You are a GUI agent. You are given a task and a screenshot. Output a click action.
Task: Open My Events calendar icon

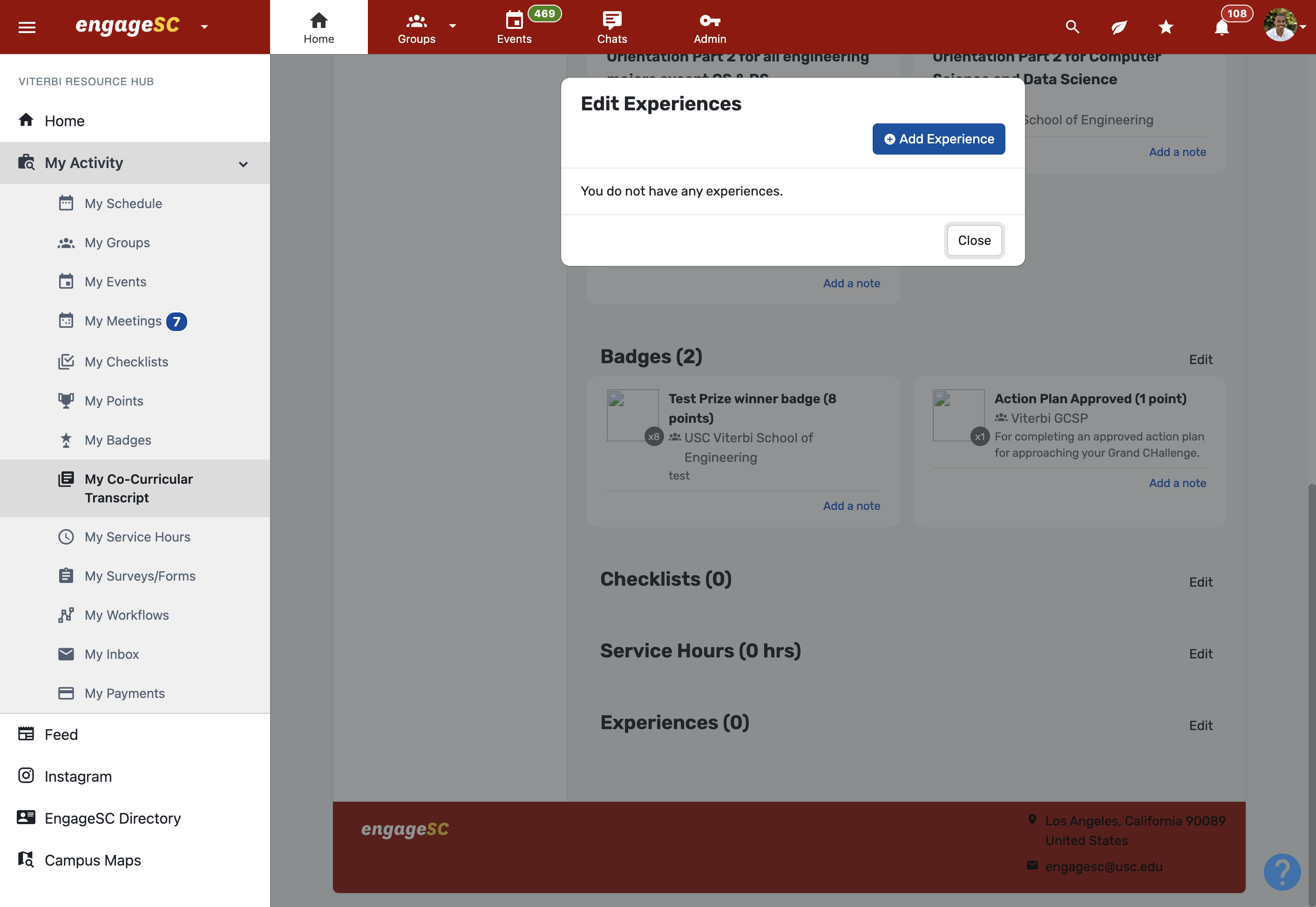[66, 281]
